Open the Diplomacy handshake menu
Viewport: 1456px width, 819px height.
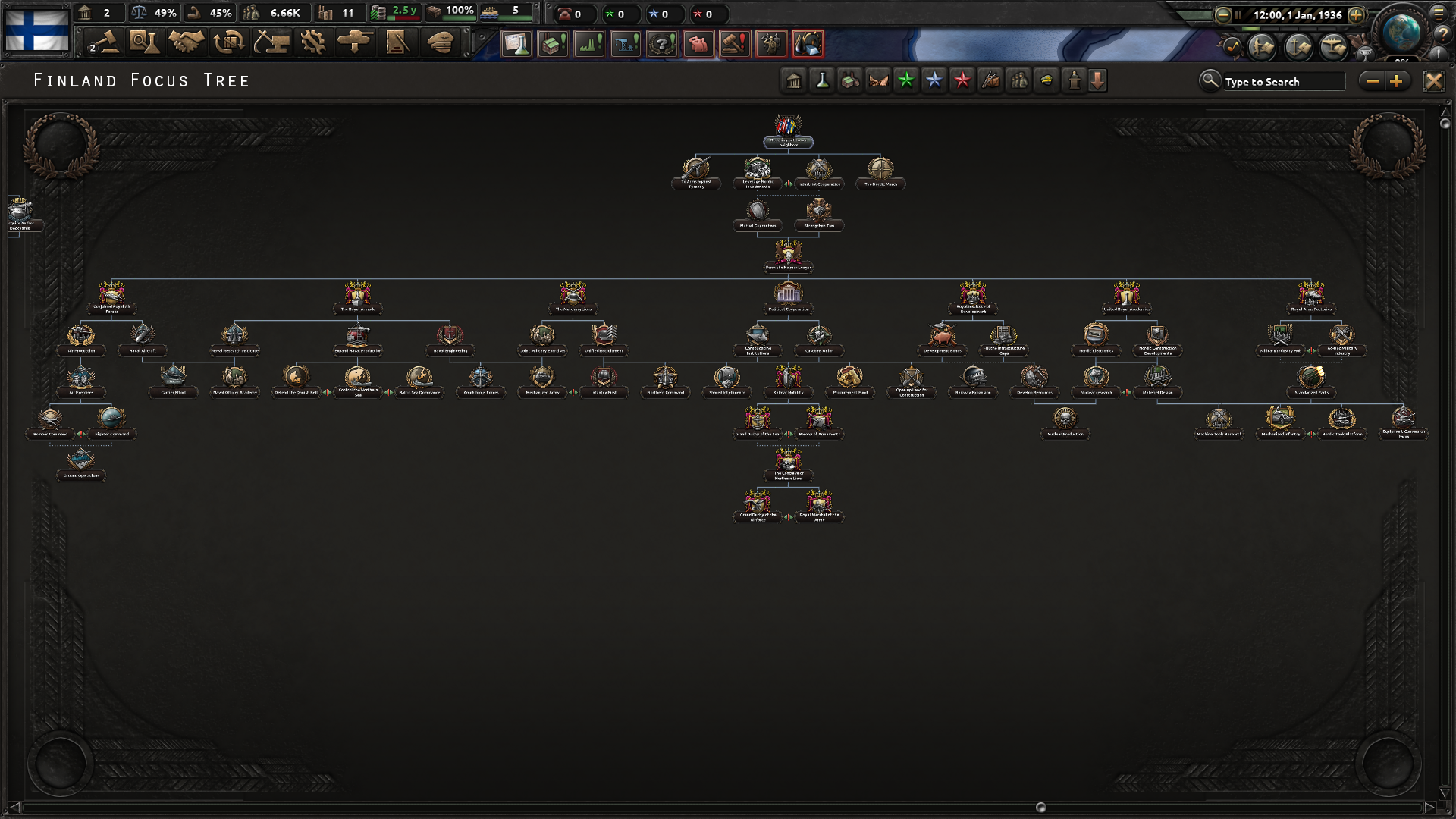pyautogui.click(x=186, y=42)
